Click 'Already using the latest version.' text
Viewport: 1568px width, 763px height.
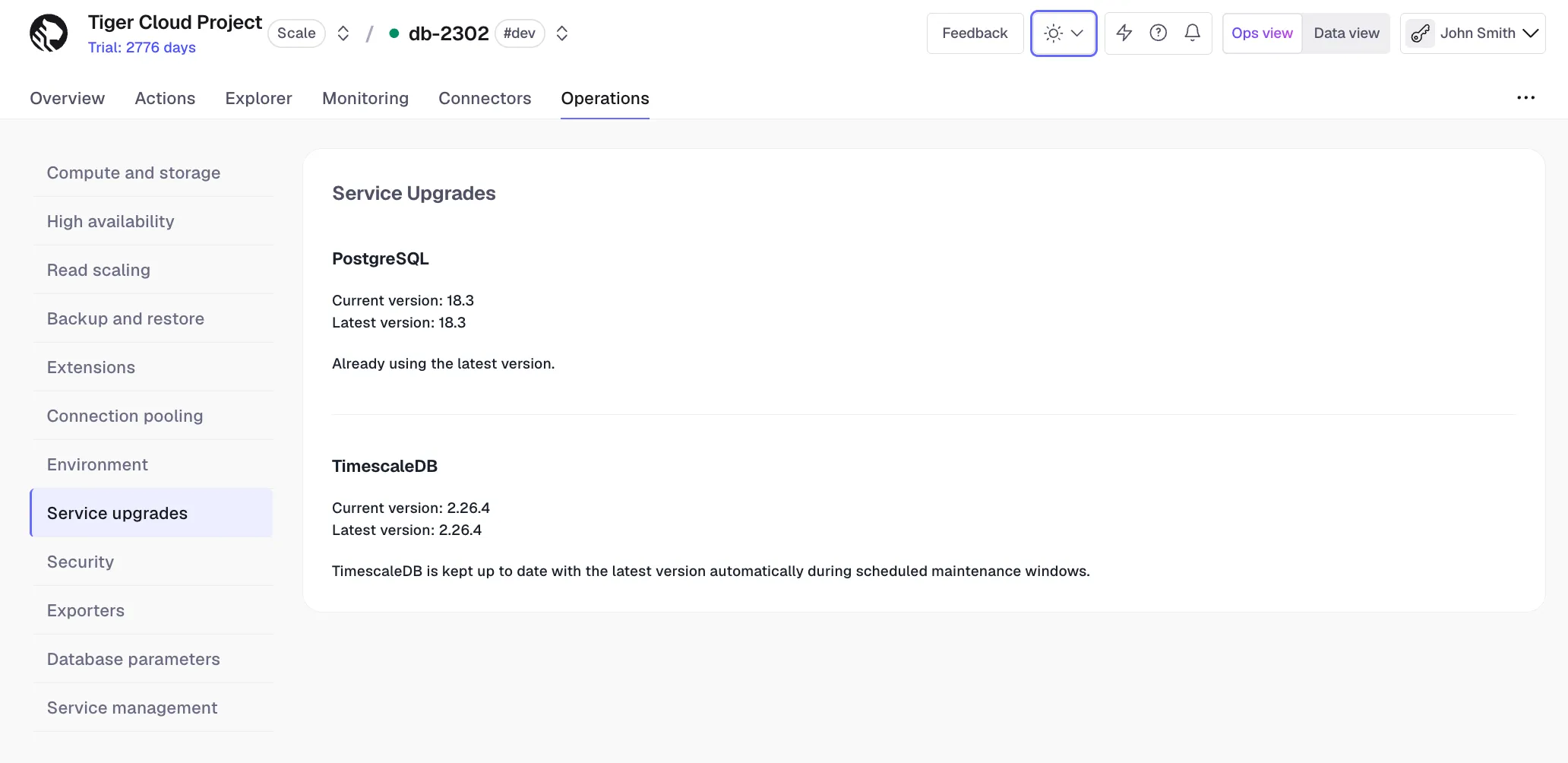coord(444,363)
